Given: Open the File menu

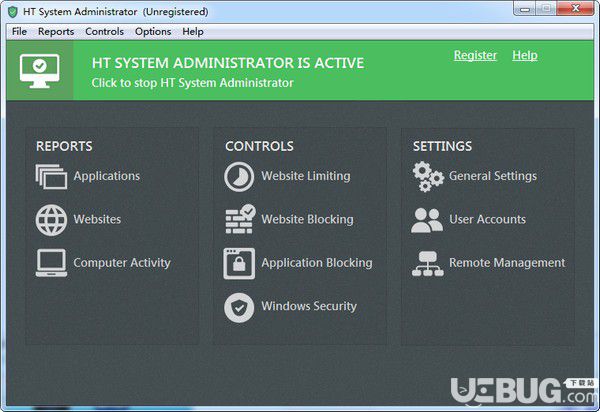Looking at the screenshot, I should pos(19,31).
